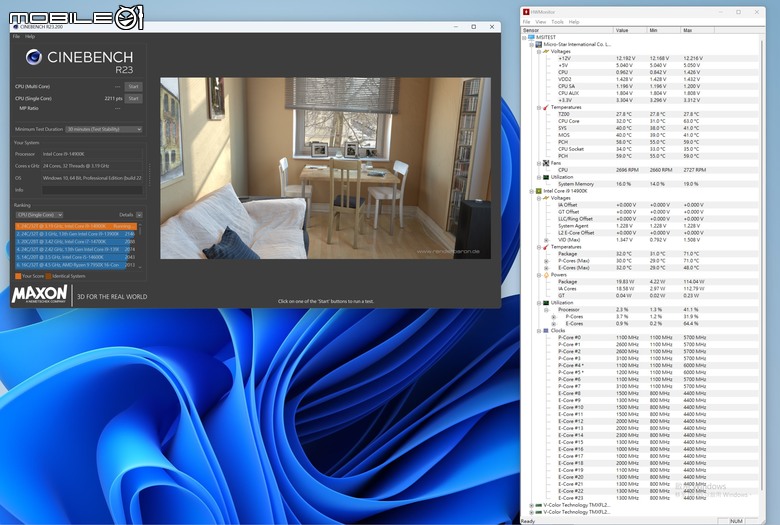
Task: Click the Value column header
Action: 630,30
